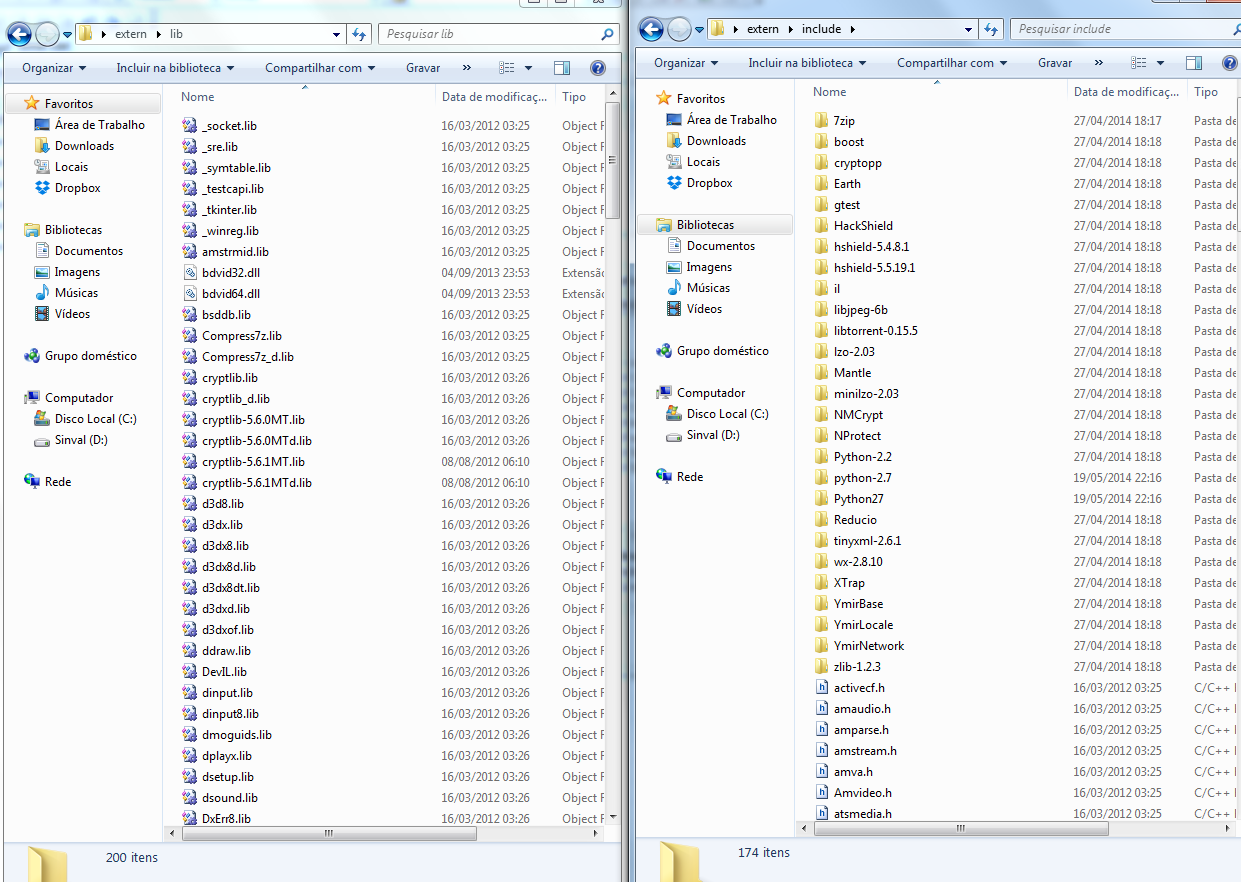Image resolution: width=1241 pixels, height=882 pixels.
Task: Show more toolbar commands in include window
Action: click(1099, 63)
